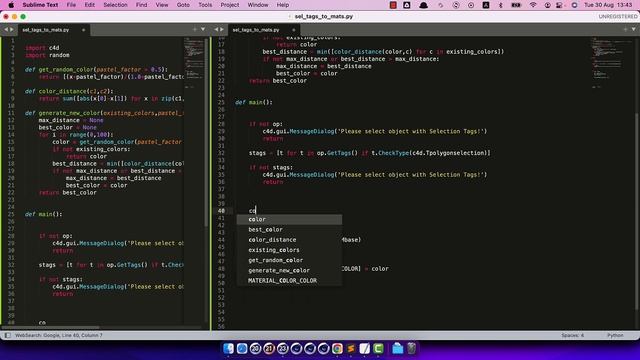Select right pane sel_tags_to_mats.py tab
640x360 pixels.
coord(264,30)
